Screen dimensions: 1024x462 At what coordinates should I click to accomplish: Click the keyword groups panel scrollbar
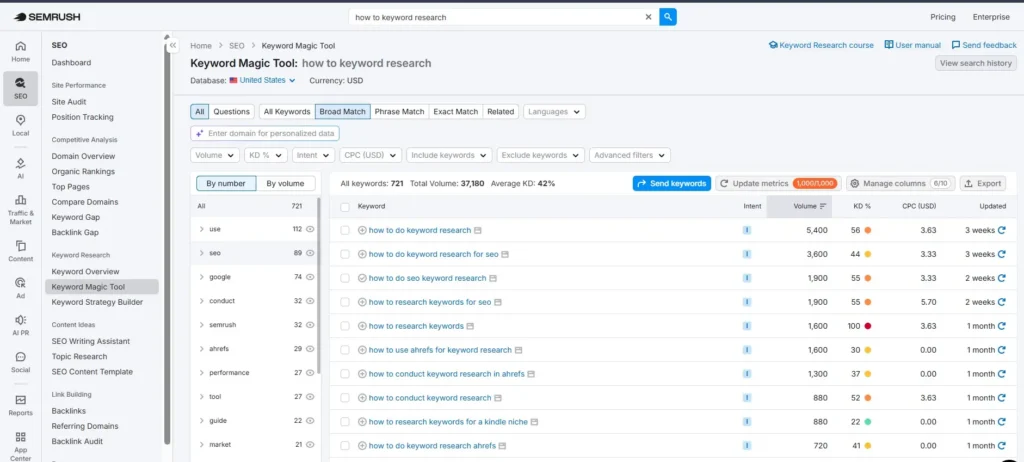(x=319, y=285)
